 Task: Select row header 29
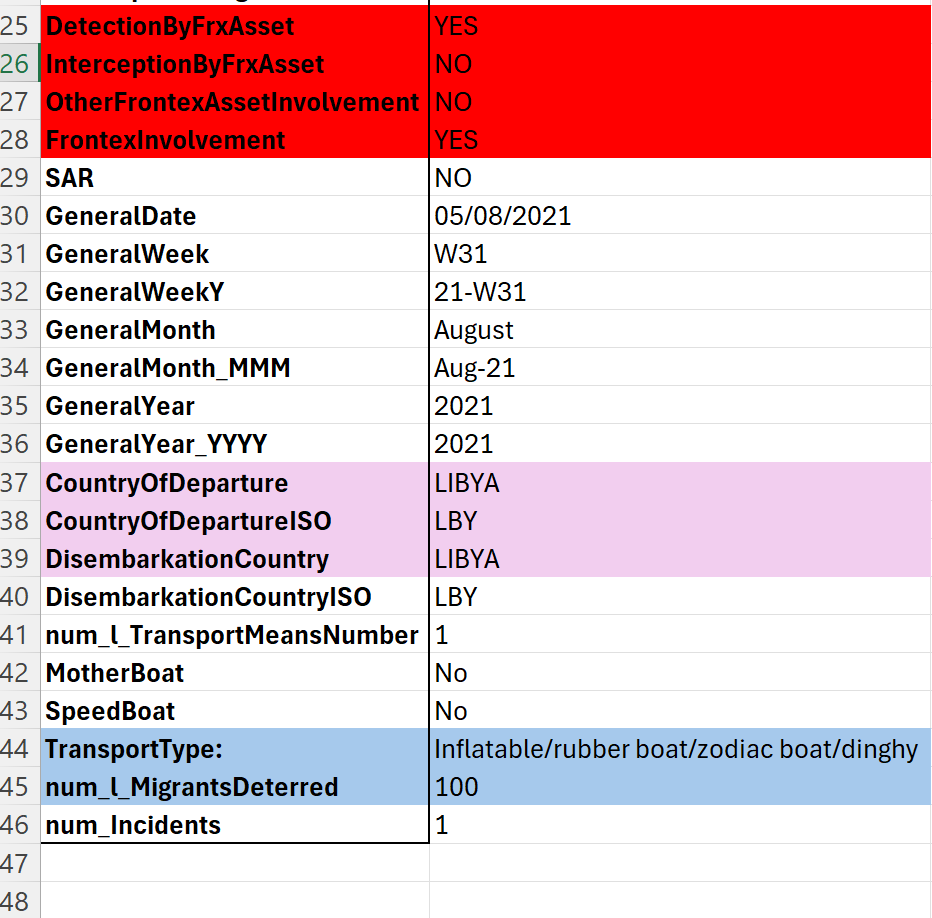pos(19,178)
